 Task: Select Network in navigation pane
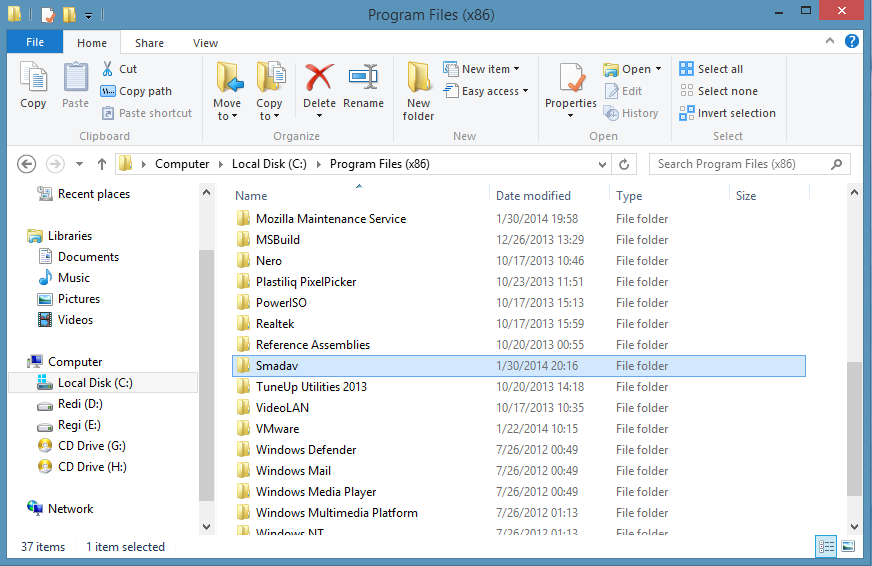coord(60,509)
